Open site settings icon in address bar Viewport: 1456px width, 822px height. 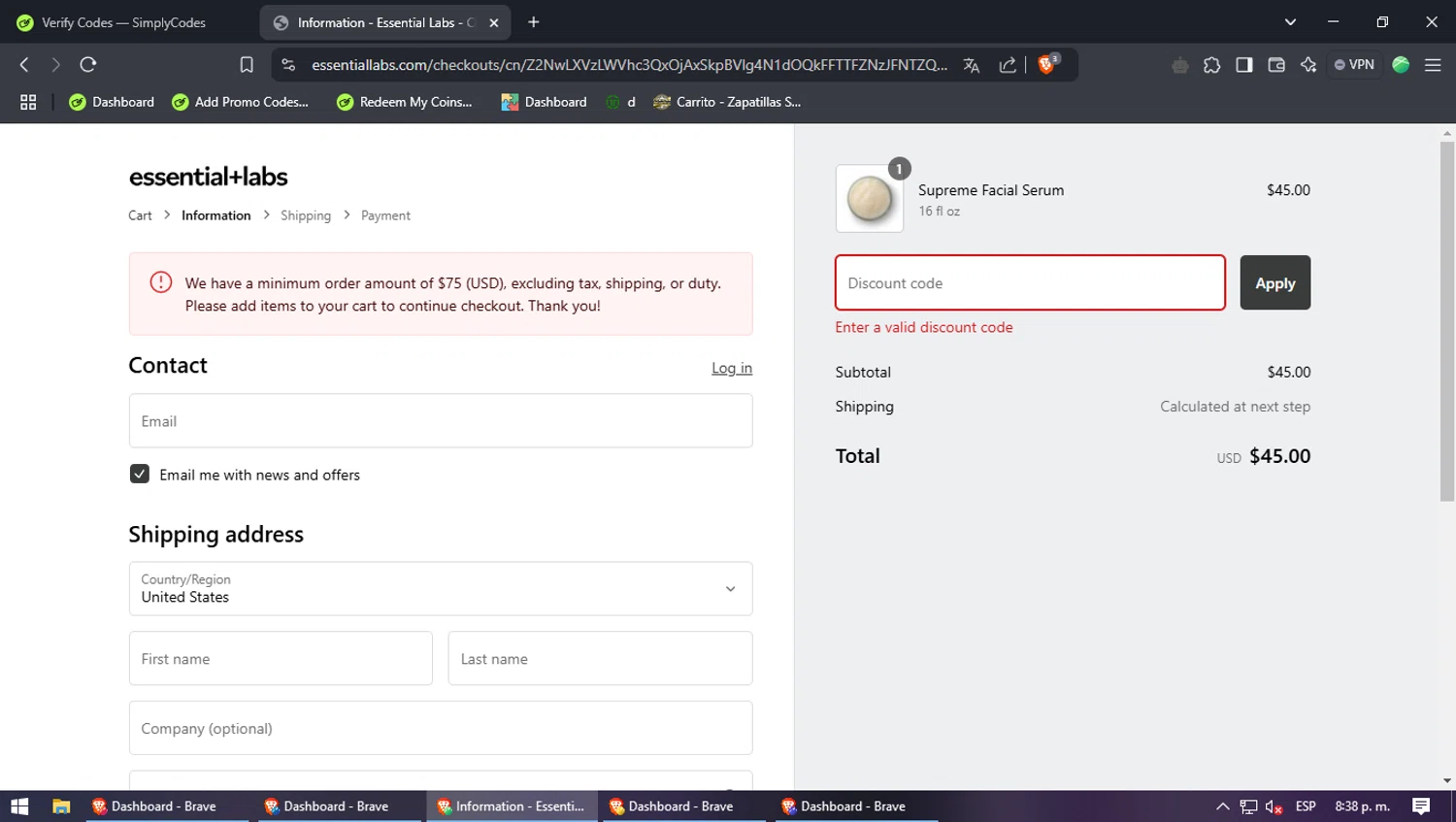(x=288, y=65)
